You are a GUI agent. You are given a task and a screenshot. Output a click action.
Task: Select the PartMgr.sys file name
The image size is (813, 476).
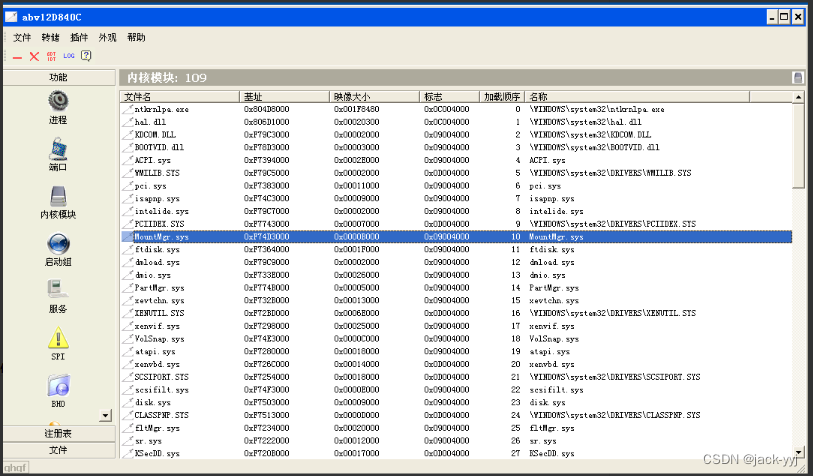159,288
